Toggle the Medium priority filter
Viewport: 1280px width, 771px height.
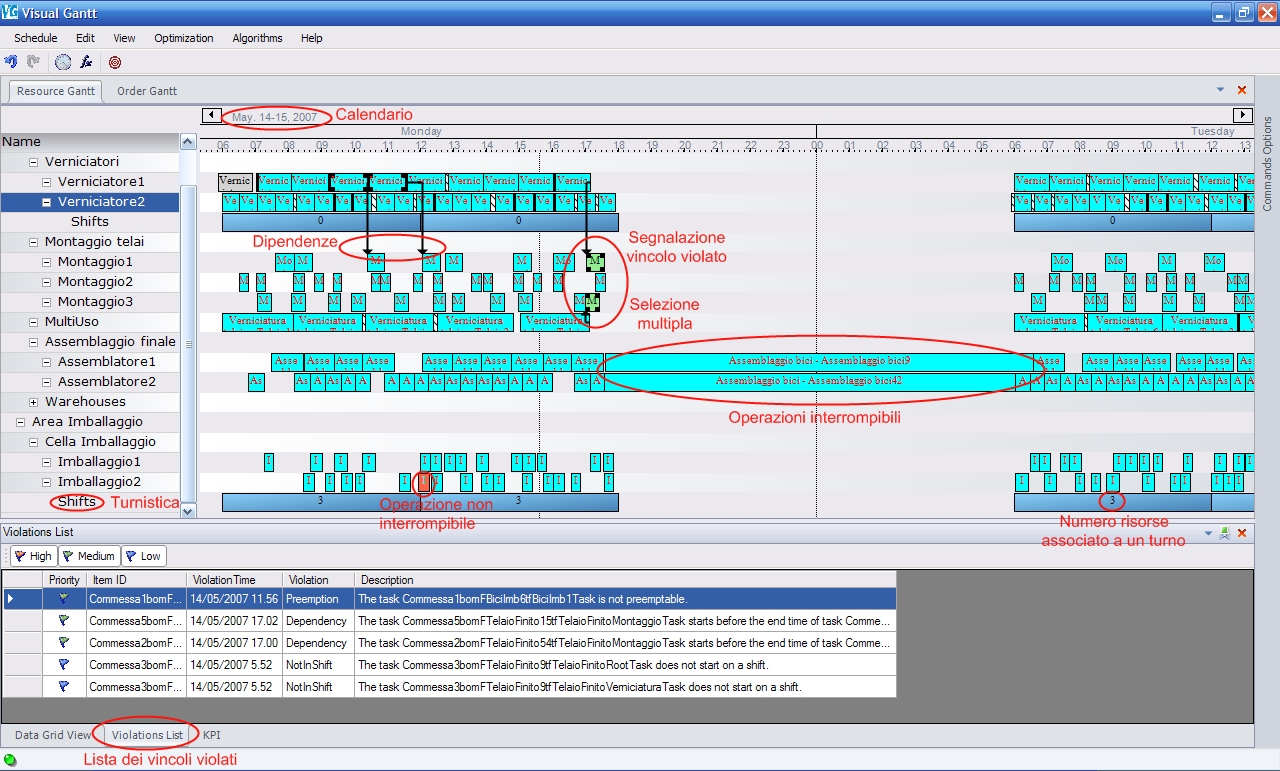coord(88,556)
